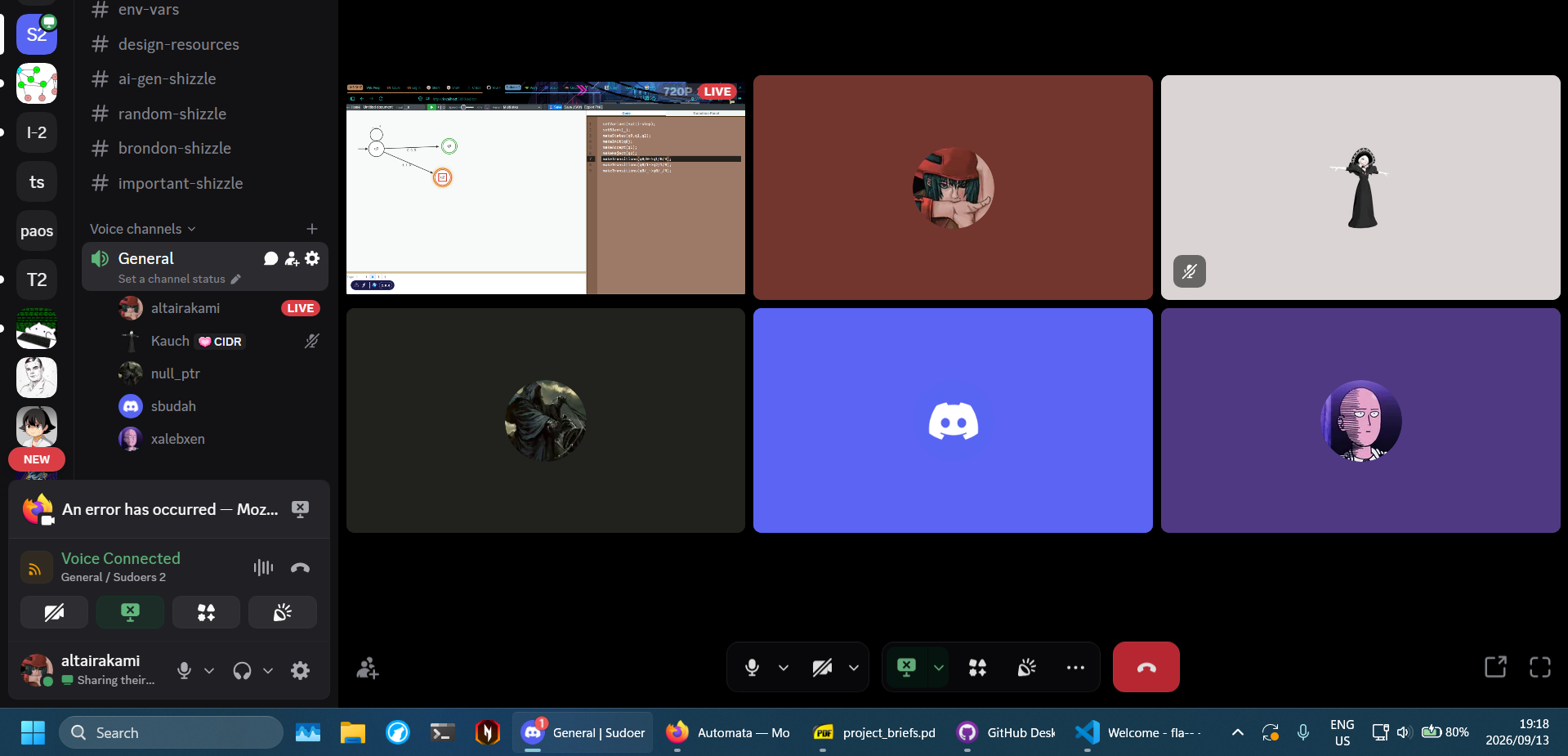The width and height of the screenshot is (1568, 756).
Task: Toggle camera in bottom call controls
Action: click(x=822, y=668)
